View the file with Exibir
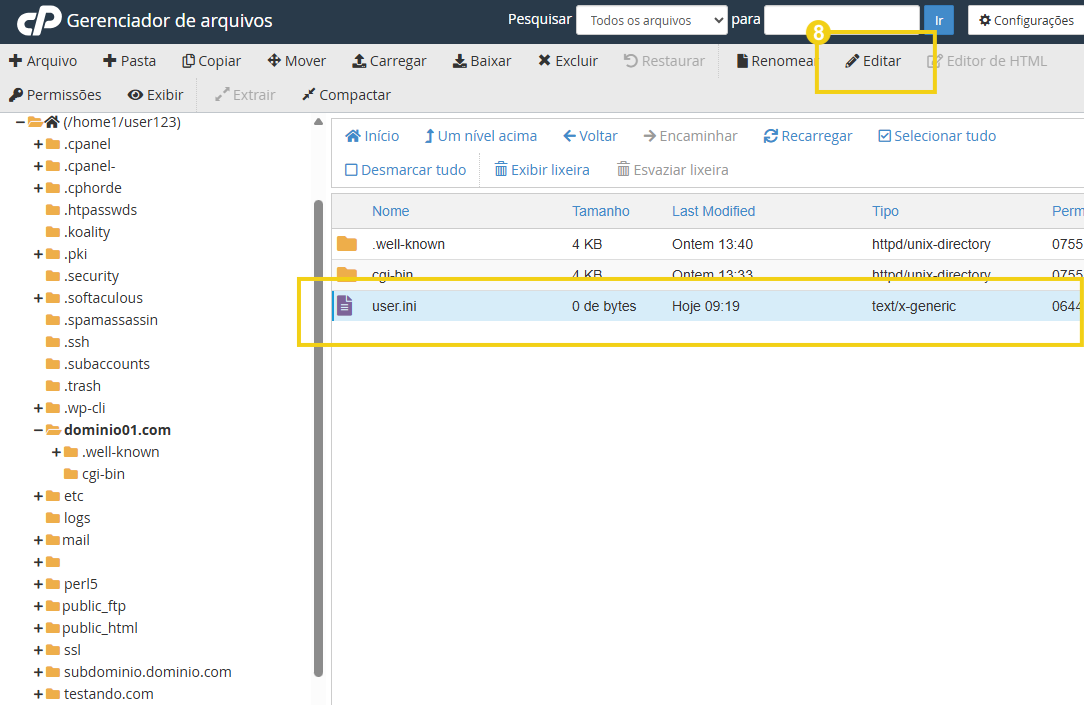1084x705 pixels. (156, 95)
